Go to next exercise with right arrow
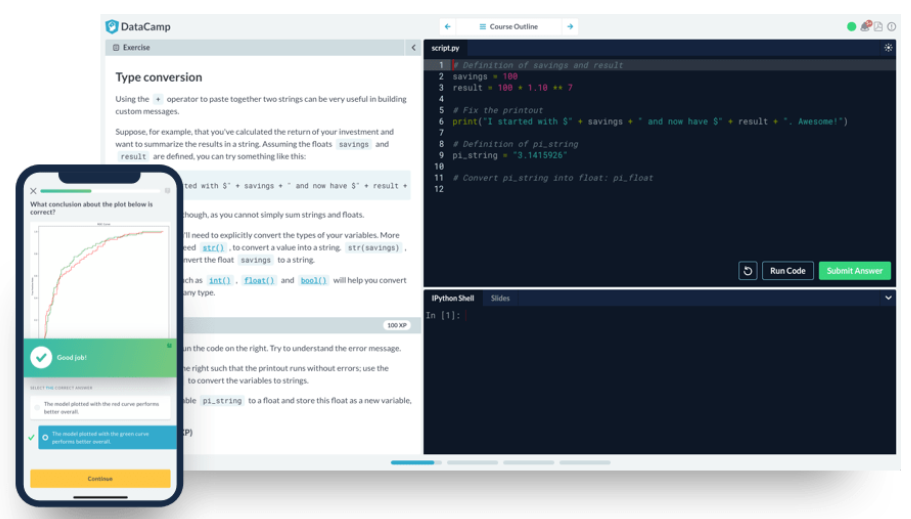 (x=570, y=27)
